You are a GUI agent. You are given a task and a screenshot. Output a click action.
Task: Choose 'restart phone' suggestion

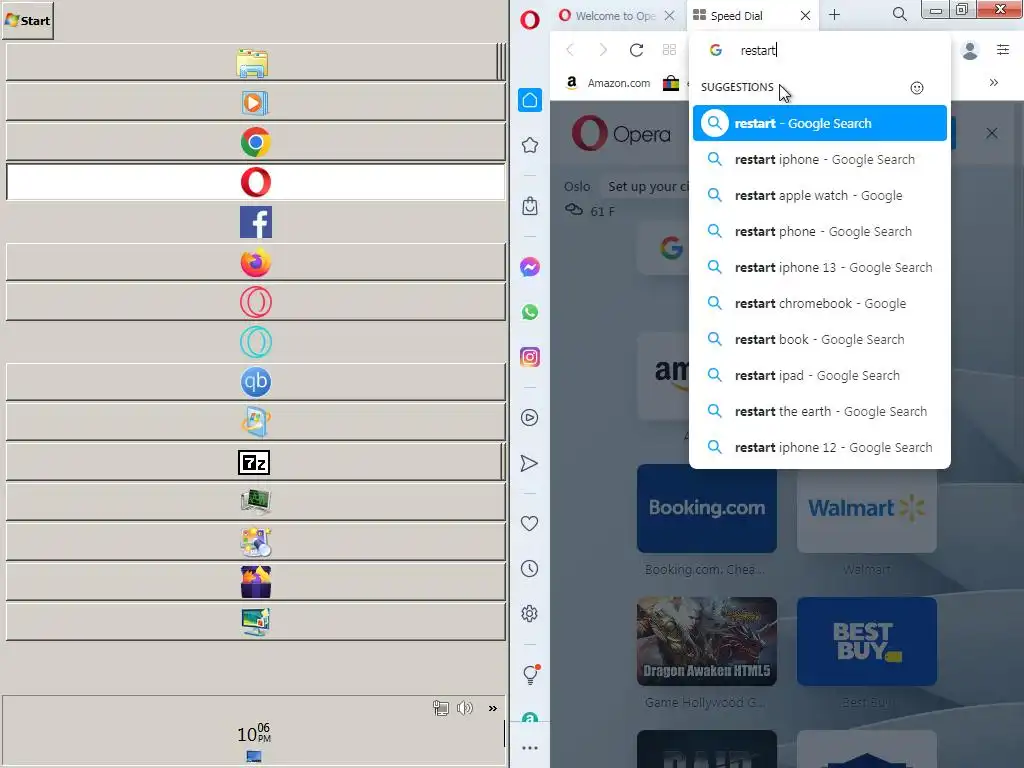click(x=820, y=231)
